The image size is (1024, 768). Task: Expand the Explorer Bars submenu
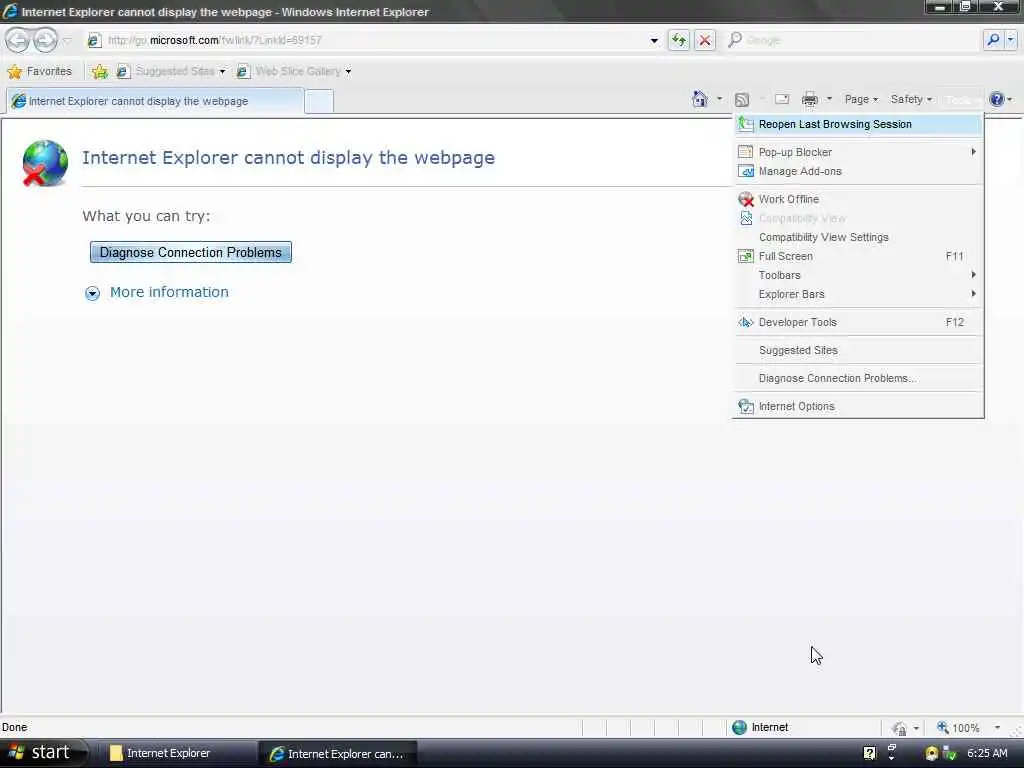pos(858,294)
